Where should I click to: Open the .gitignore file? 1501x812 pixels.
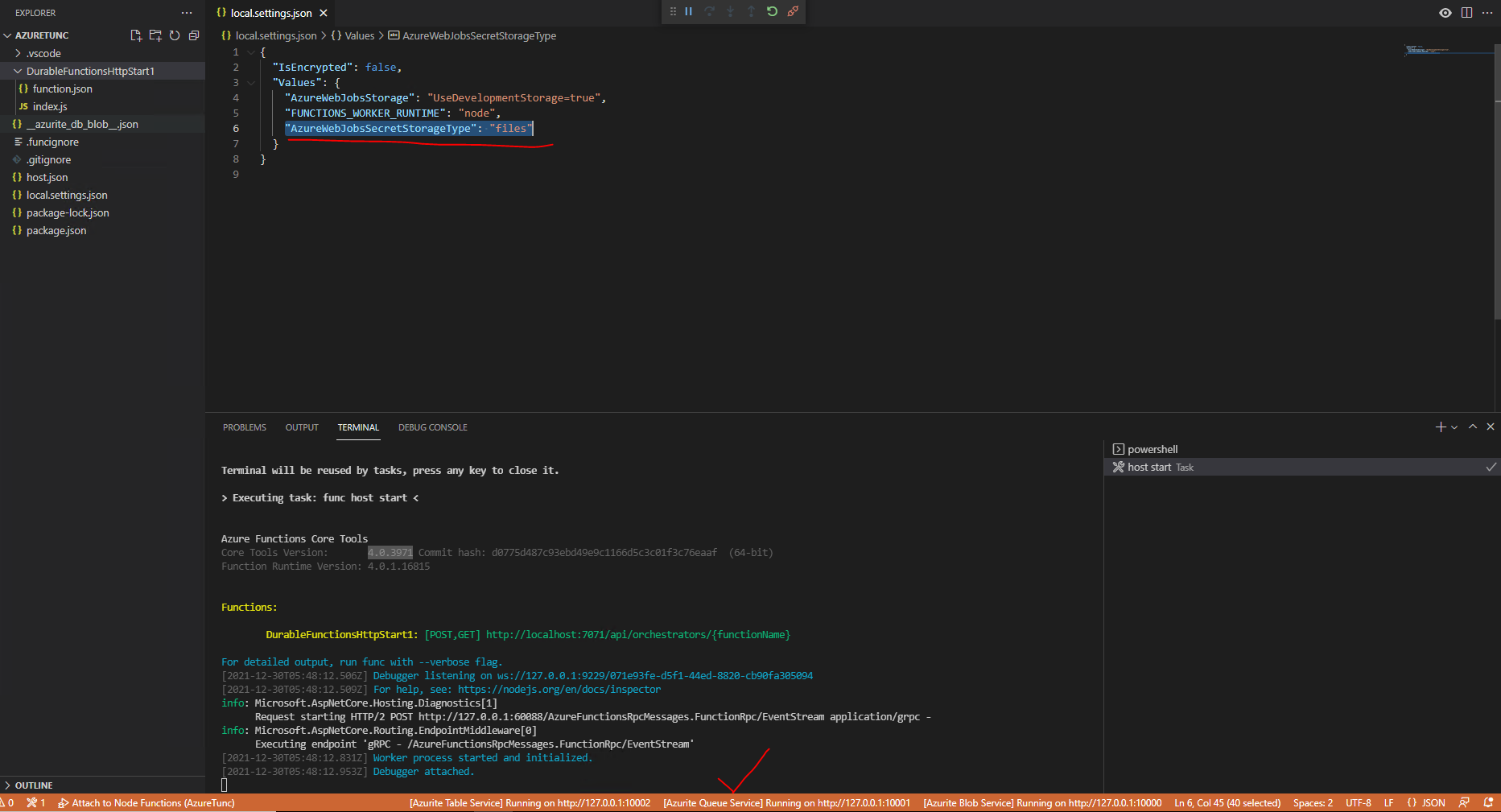(102, 159)
